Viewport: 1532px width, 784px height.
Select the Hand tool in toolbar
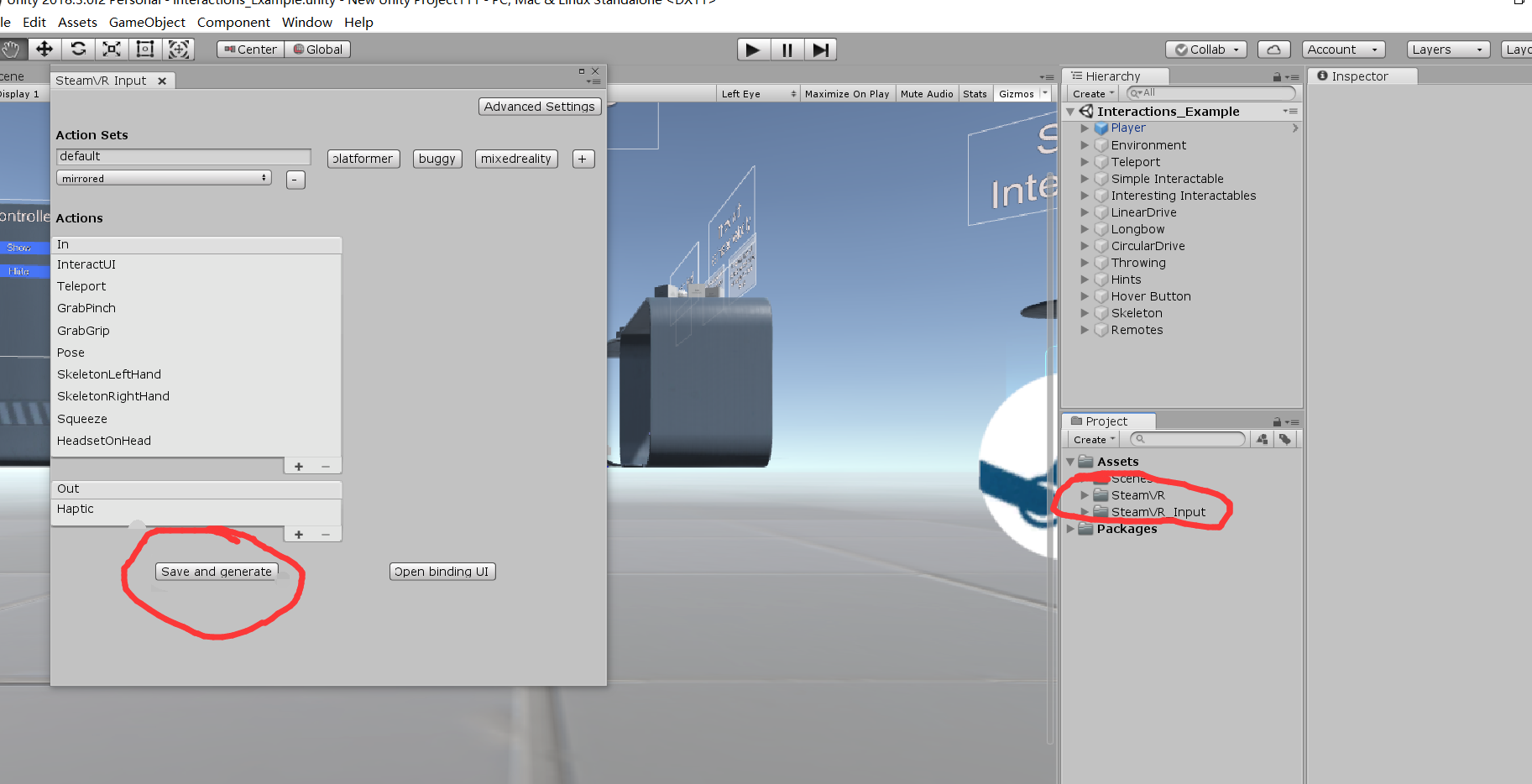click(11, 50)
